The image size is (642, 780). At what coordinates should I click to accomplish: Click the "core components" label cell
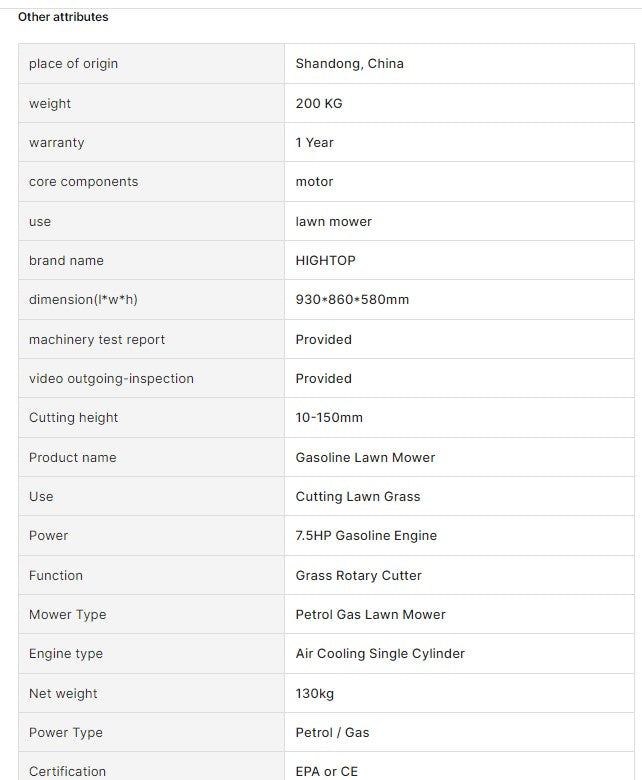(x=84, y=182)
